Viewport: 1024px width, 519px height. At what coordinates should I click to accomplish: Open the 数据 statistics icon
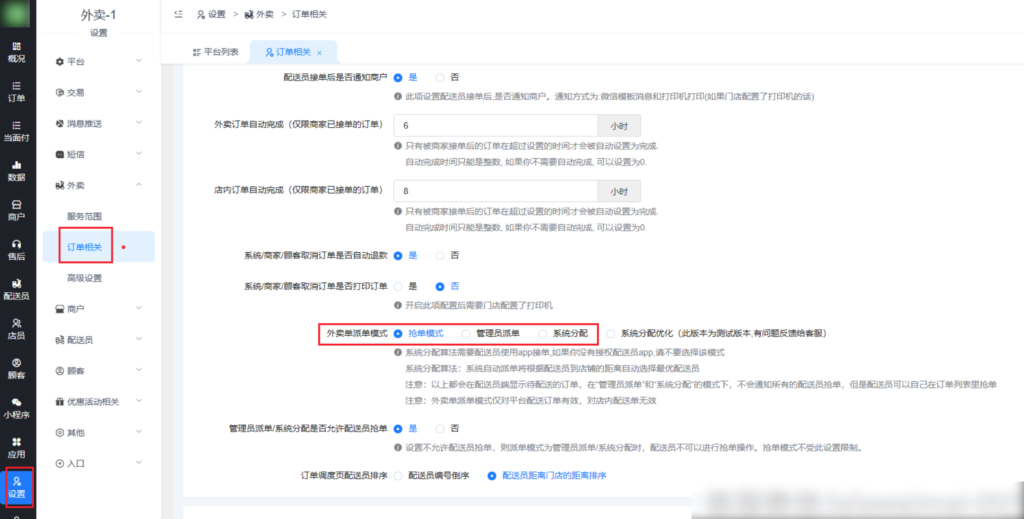click(x=16, y=165)
